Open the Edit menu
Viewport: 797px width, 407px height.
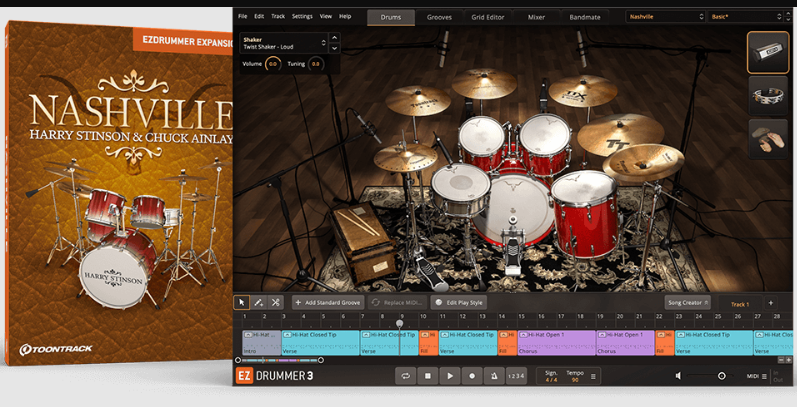tap(259, 16)
